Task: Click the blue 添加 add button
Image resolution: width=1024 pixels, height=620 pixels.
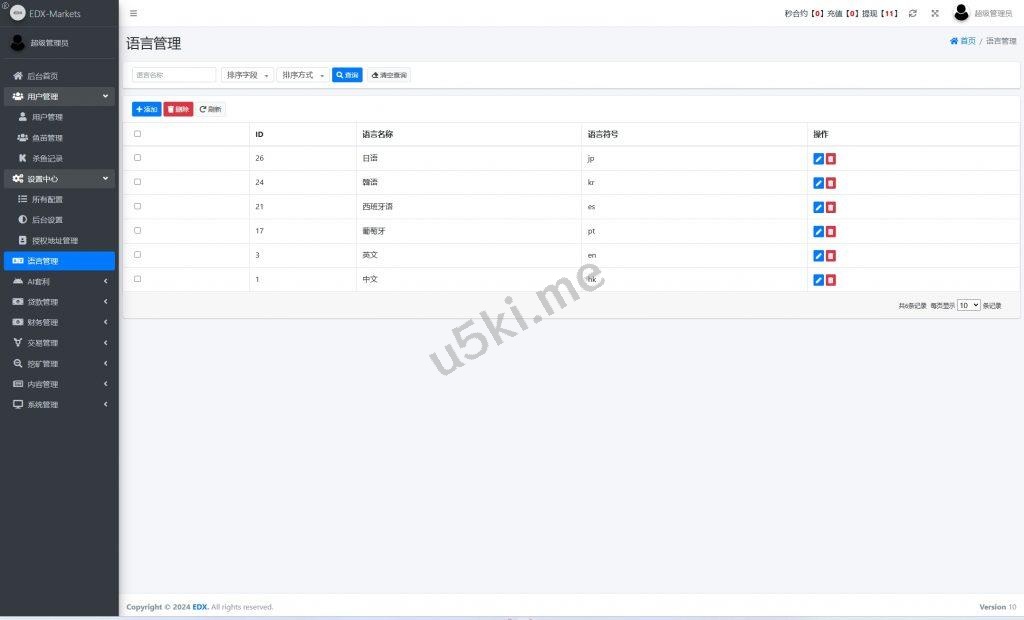Action: click(x=146, y=109)
